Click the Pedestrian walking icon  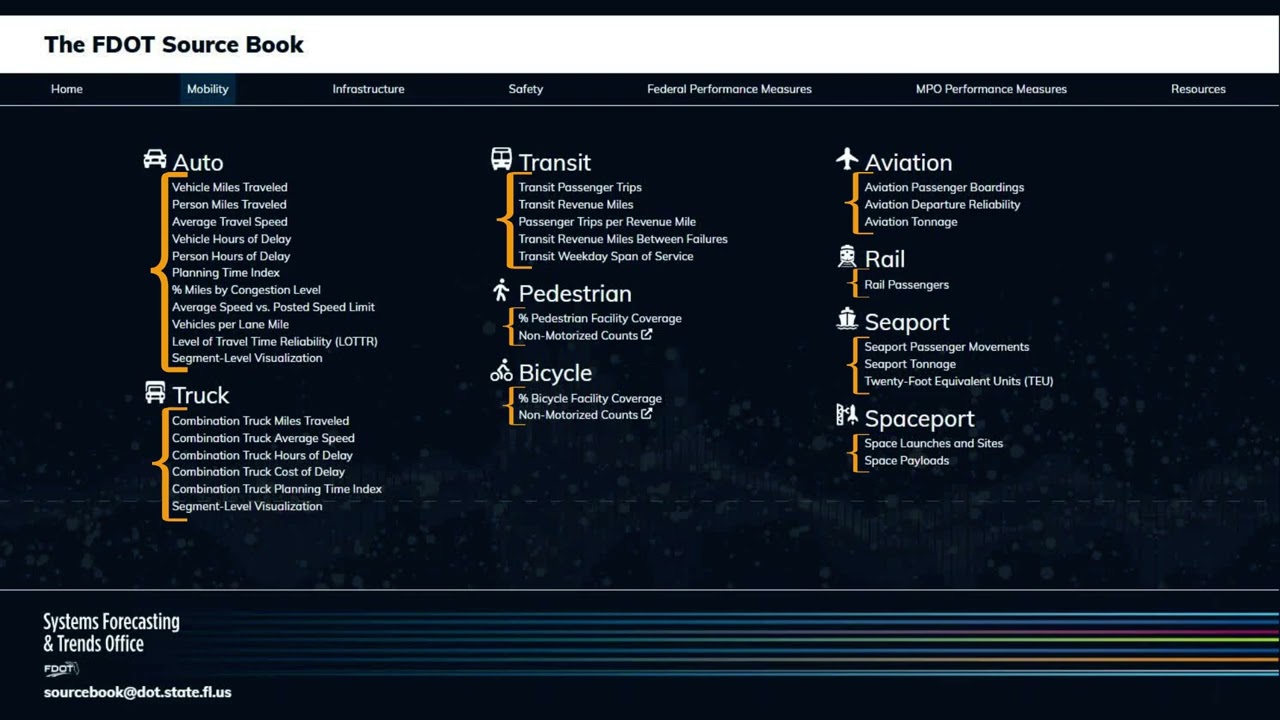(501, 291)
